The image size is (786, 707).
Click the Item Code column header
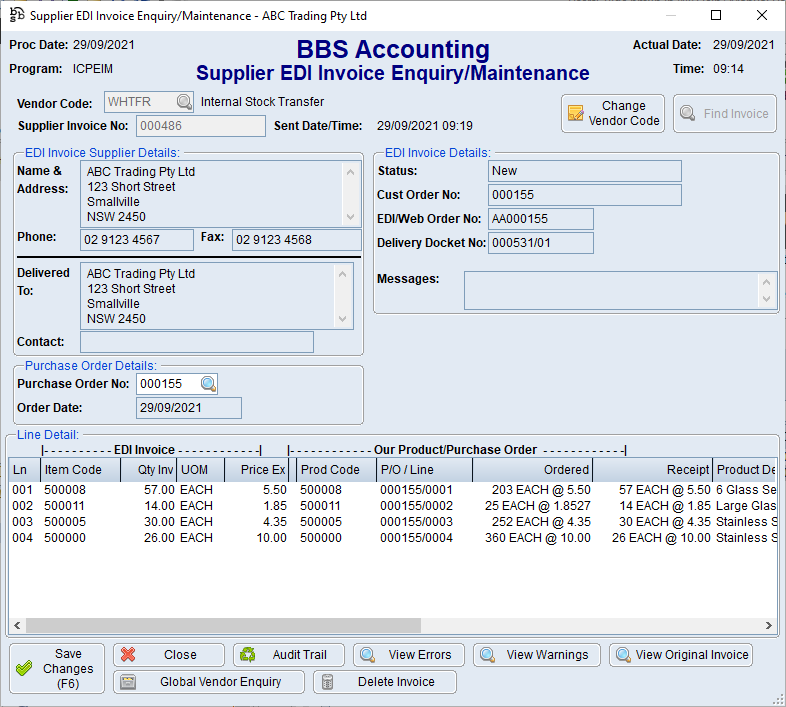(x=80, y=470)
